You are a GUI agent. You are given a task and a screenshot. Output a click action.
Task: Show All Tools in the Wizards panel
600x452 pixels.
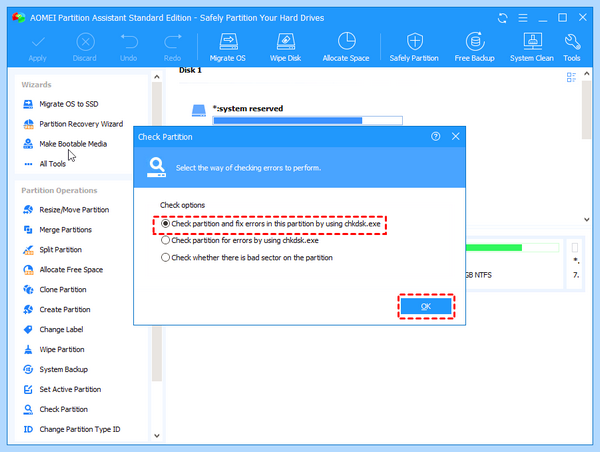[x=52, y=164]
